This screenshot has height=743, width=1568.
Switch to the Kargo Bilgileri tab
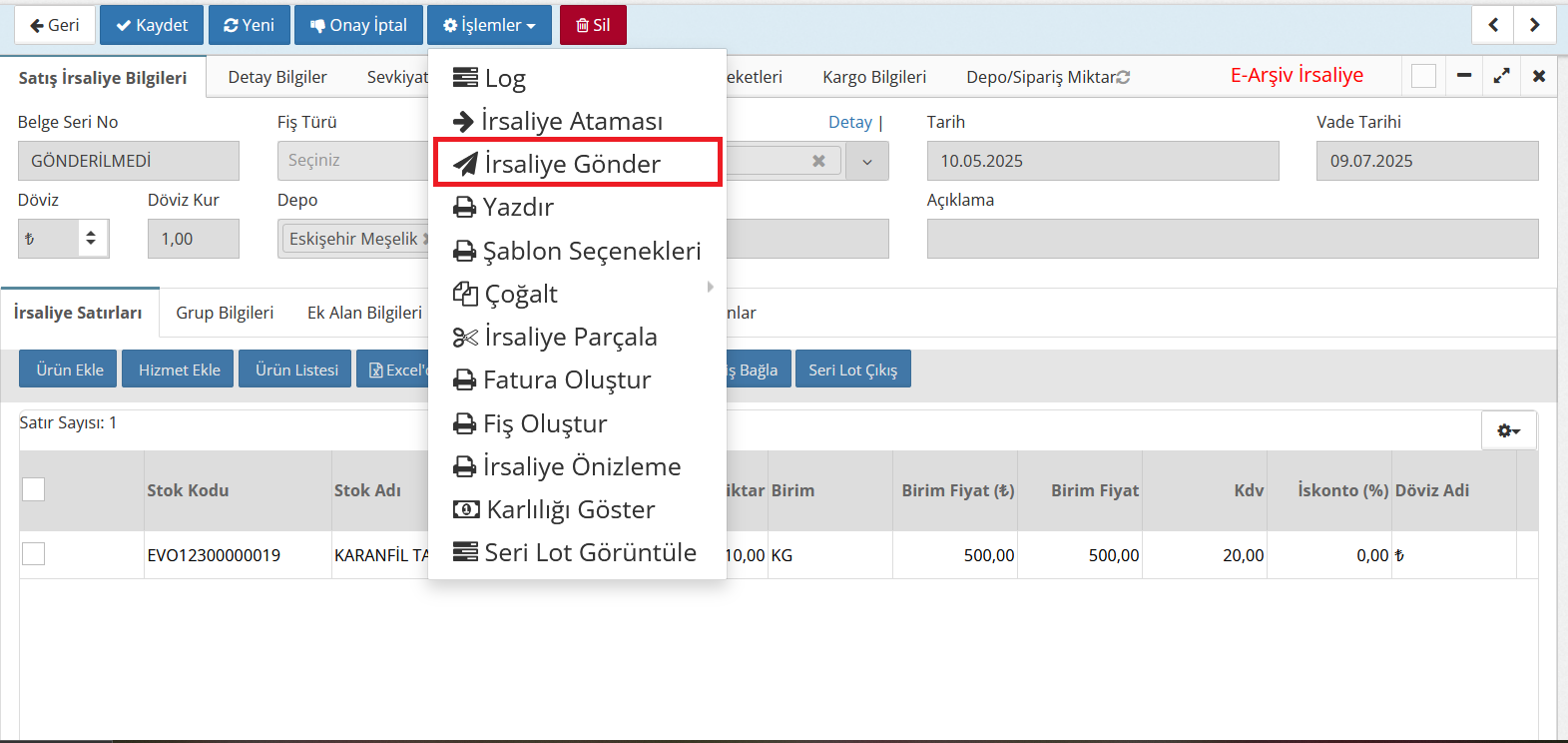click(874, 77)
